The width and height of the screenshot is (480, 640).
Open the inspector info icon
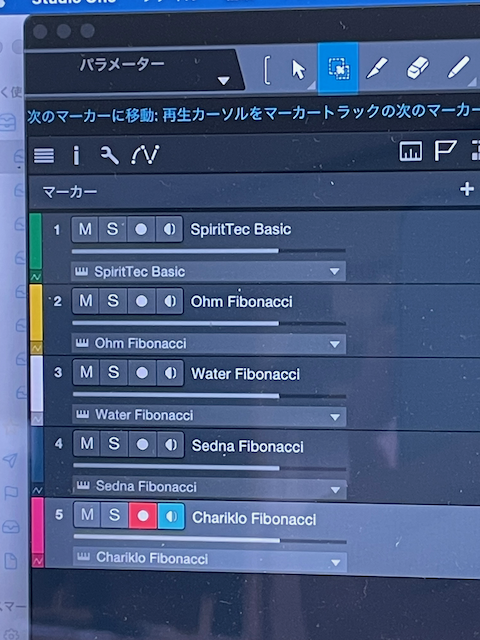[x=76, y=156]
